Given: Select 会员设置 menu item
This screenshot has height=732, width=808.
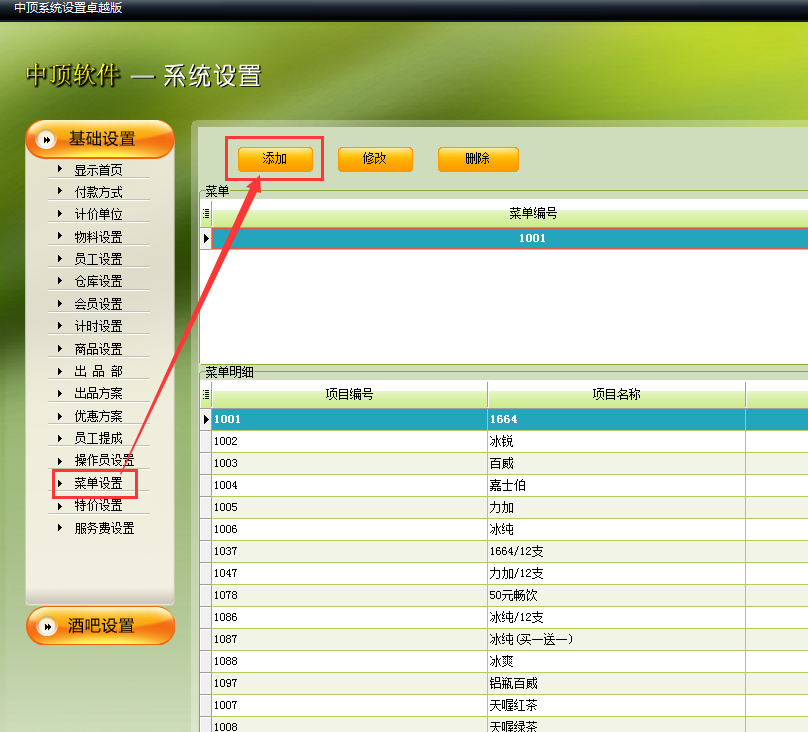Looking at the screenshot, I should (98, 304).
